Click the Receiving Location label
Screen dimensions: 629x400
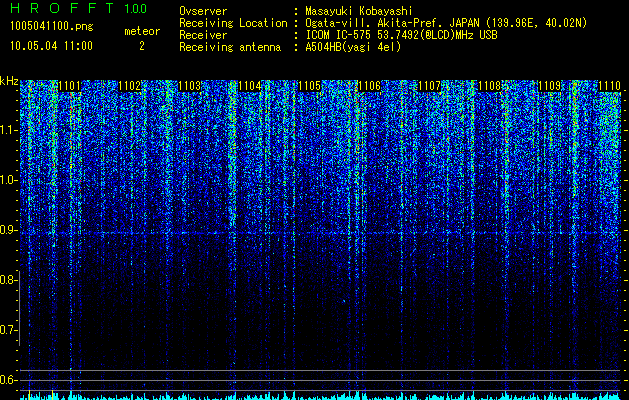233,23
